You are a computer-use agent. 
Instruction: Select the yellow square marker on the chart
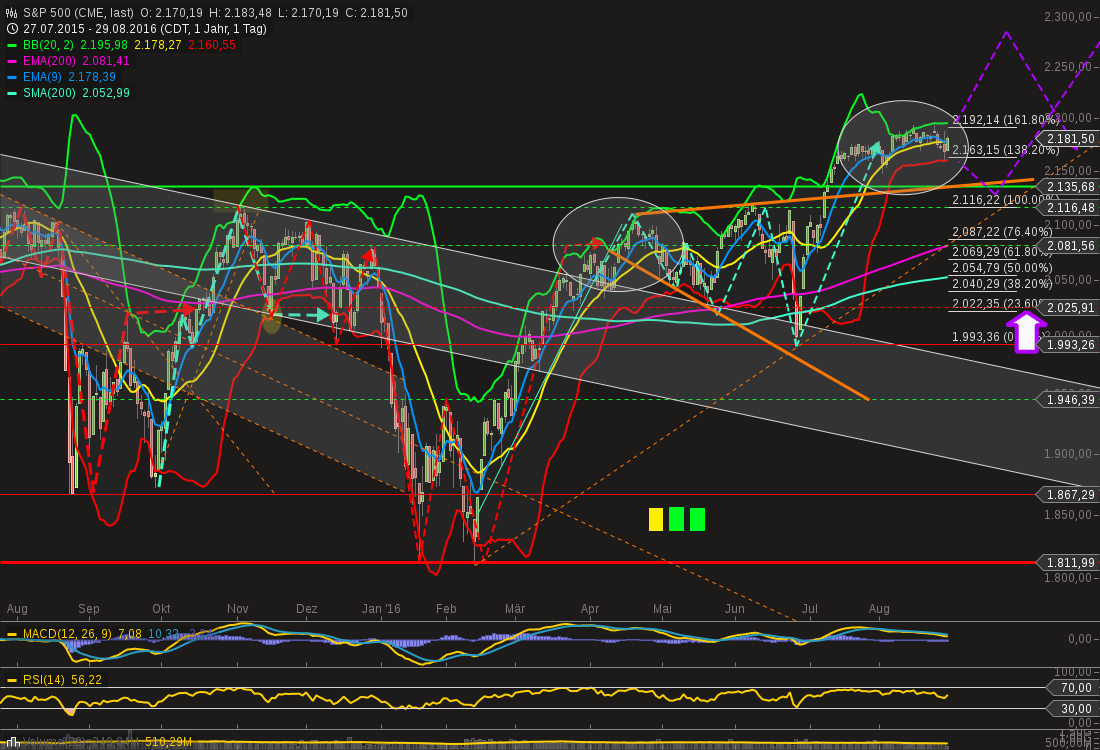coord(656,520)
